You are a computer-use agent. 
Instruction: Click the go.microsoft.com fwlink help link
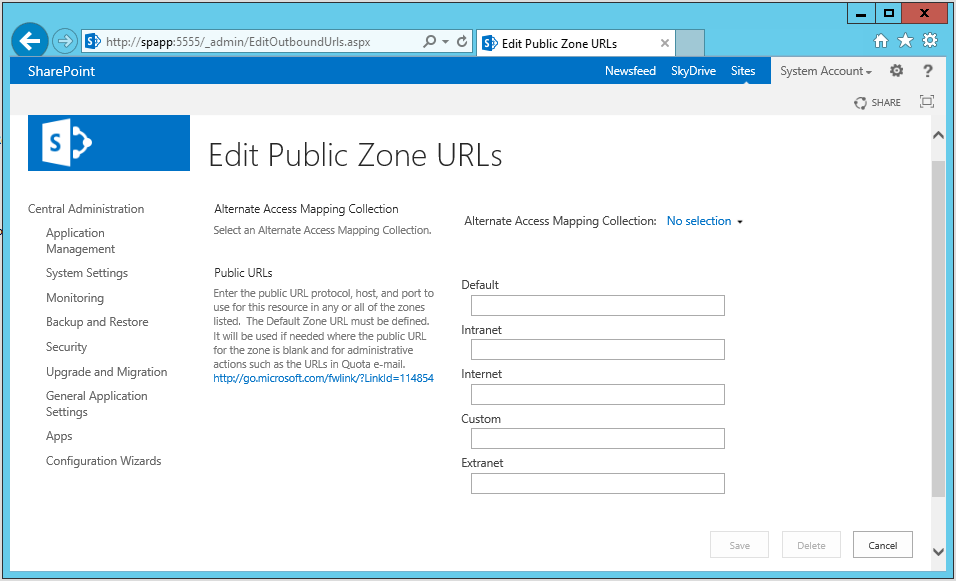point(323,378)
